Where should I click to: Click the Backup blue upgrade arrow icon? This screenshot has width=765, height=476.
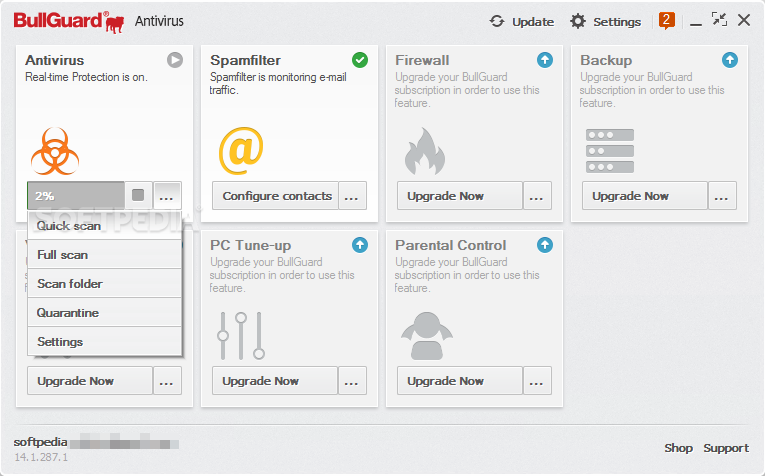click(730, 60)
